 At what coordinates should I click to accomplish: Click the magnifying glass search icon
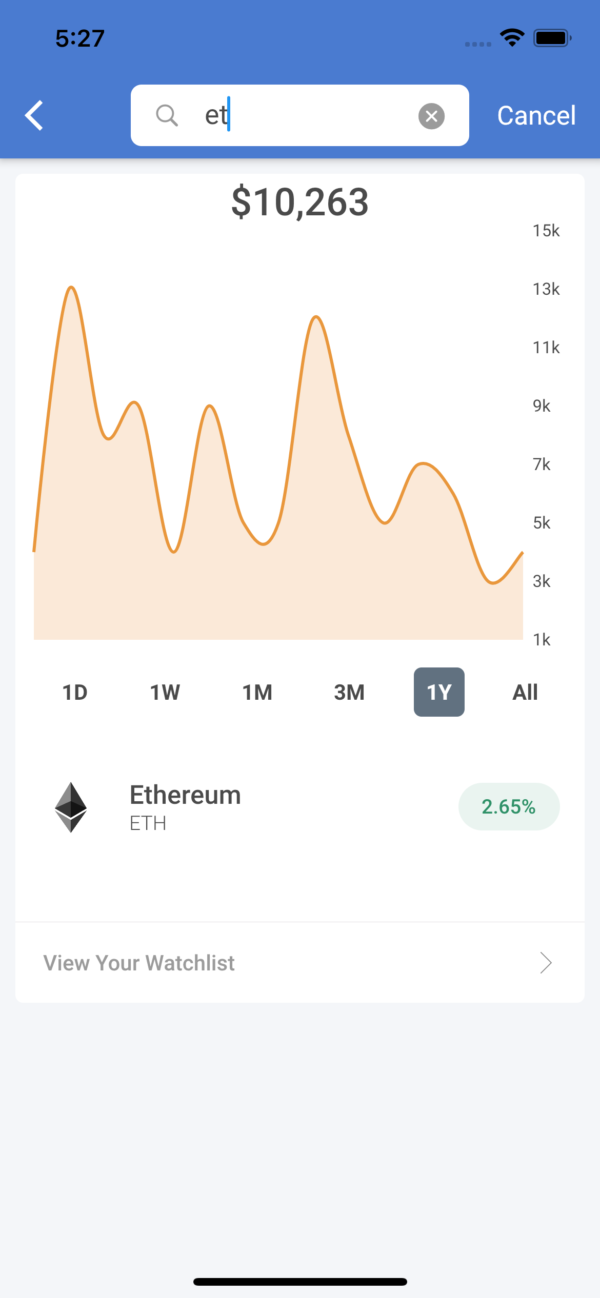tap(167, 116)
